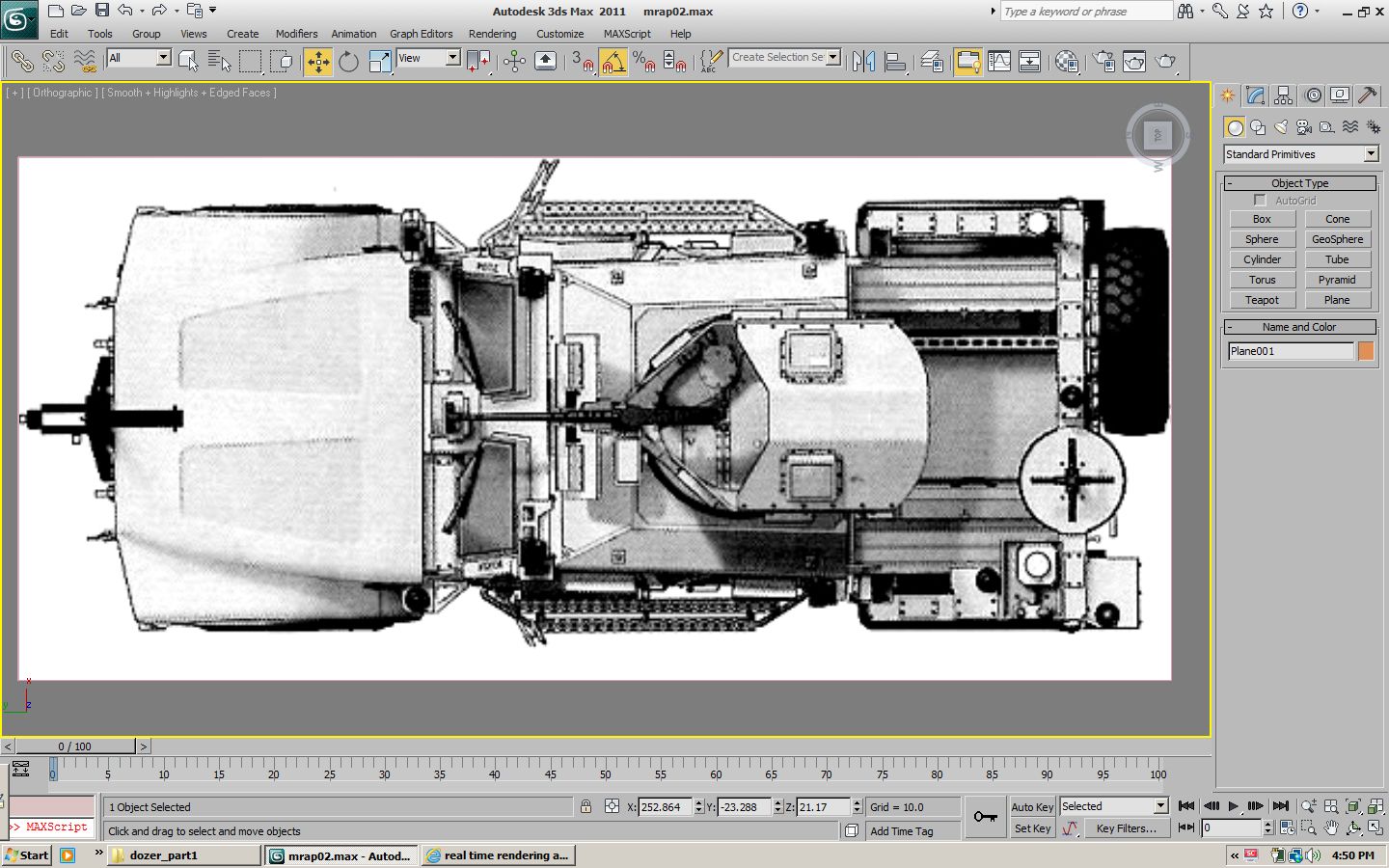Open the Curve Editor
The height and width of the screenshot is (868, 1389).
(999, 62)
